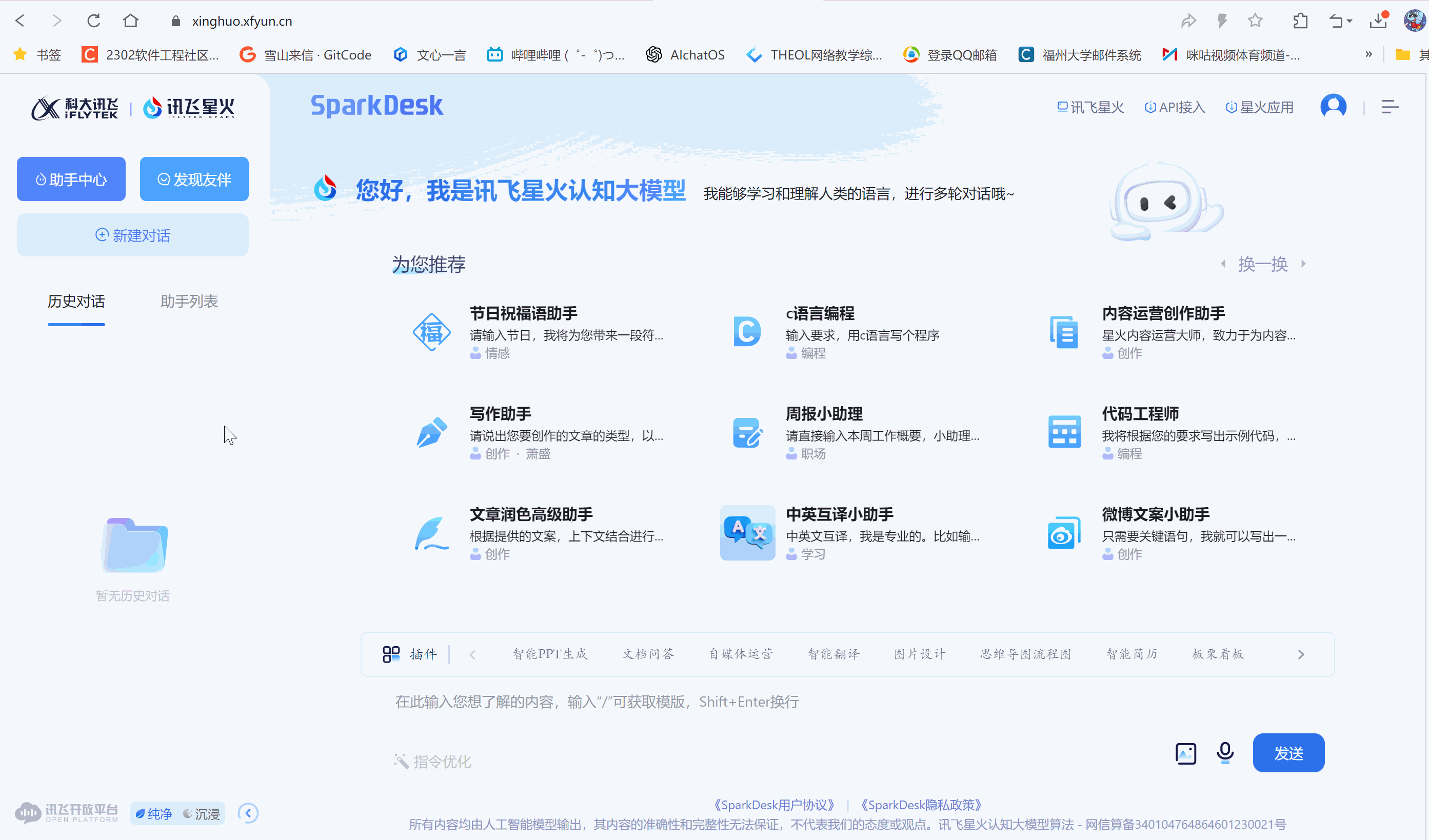Click the lightning bolt icon in address bar
The image size is (1429, 840).
[1222, 22]
